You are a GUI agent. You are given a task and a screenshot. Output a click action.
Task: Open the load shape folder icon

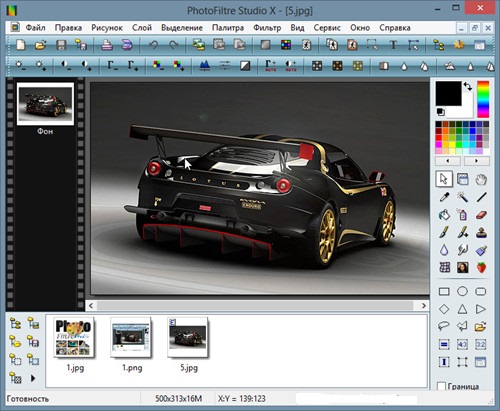tap(481, 326)
